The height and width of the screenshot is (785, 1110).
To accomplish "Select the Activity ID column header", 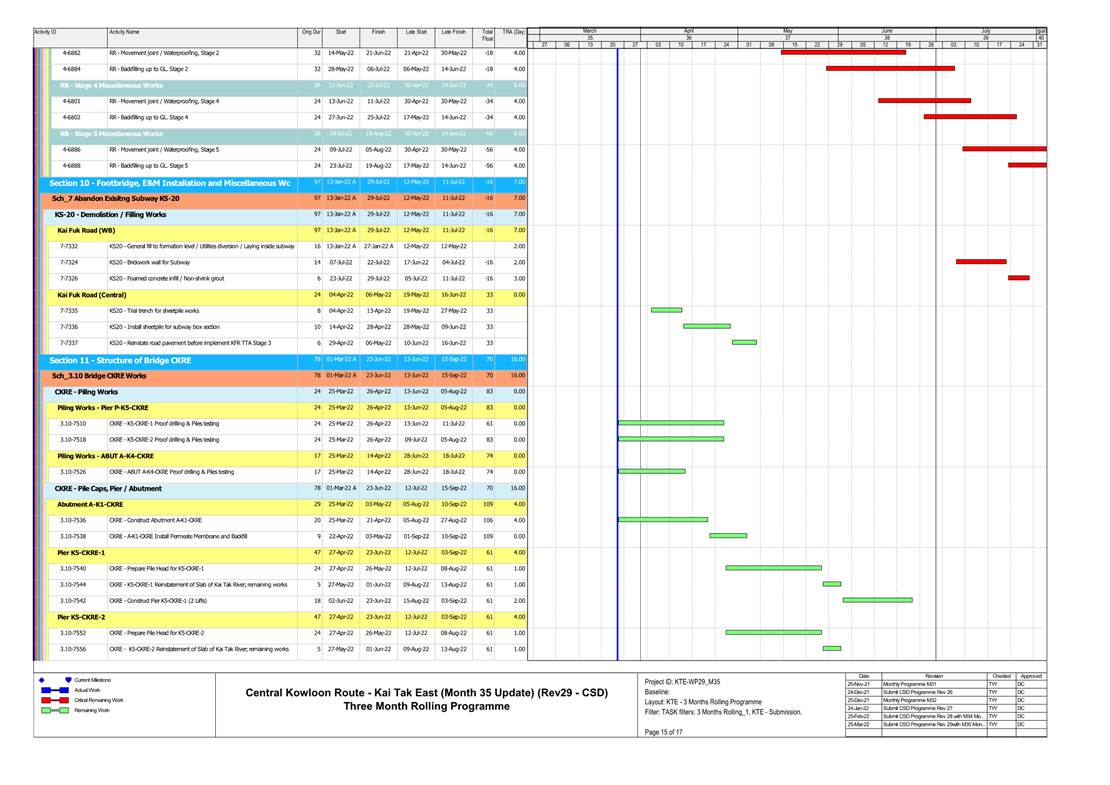I will (x=45, y=33).
